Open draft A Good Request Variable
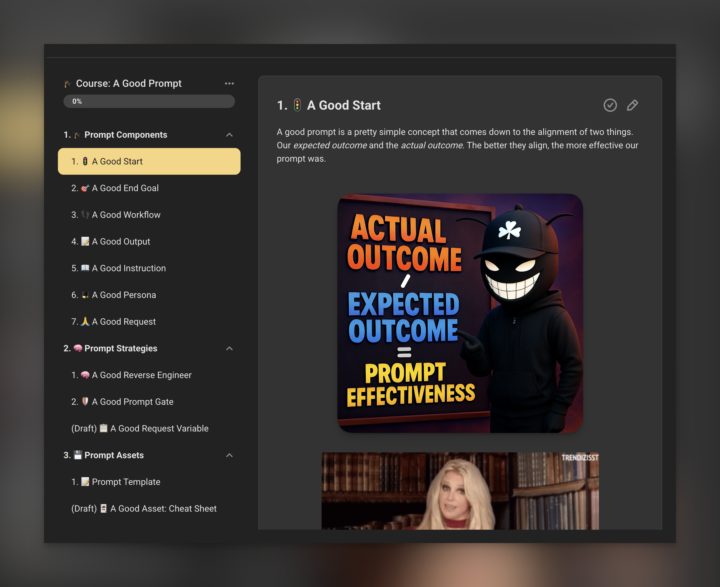 pyautogui.click(x=149, y=428)
